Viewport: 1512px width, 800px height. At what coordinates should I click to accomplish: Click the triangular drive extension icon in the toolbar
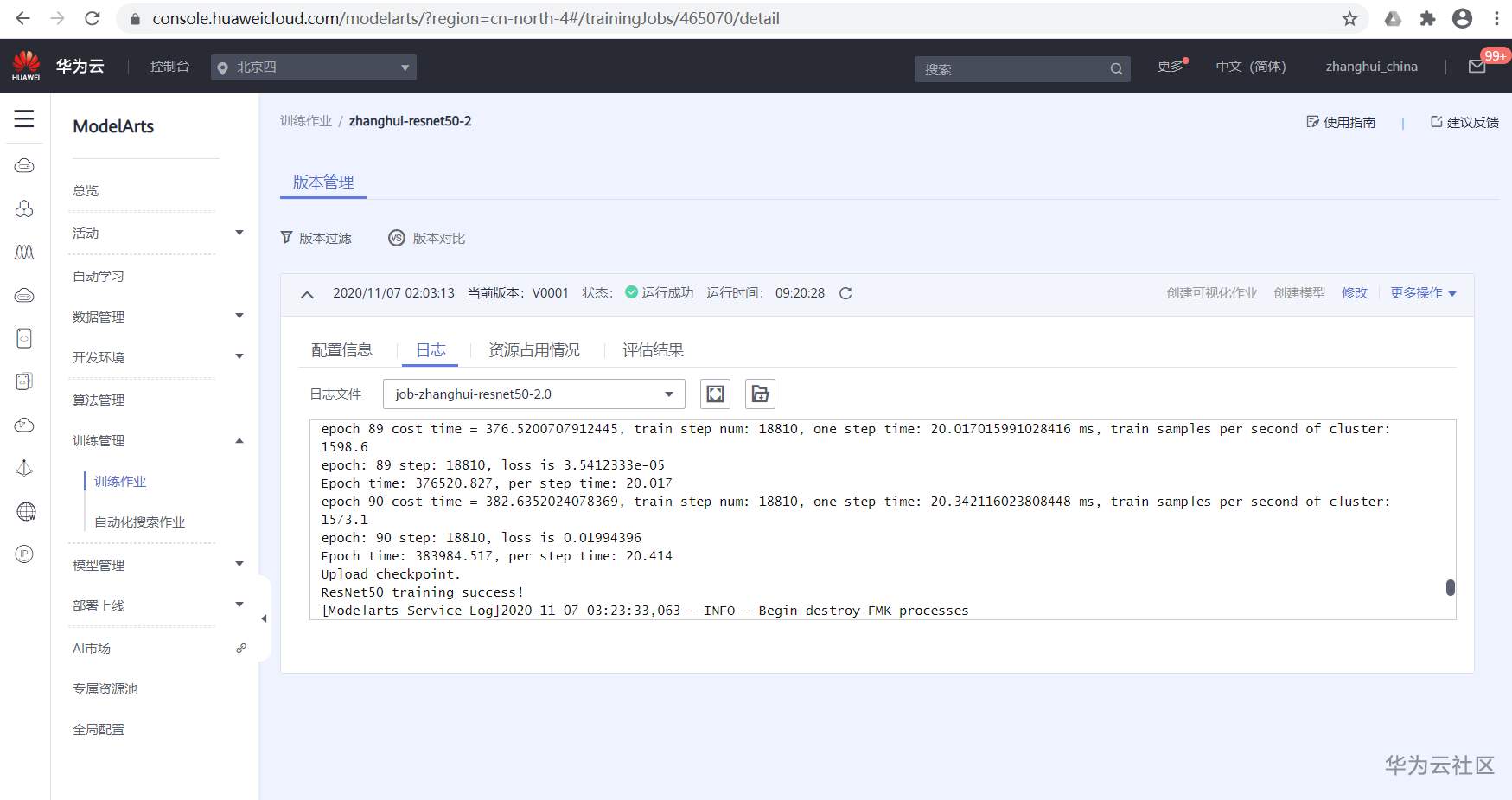(x=1393, y=18)
